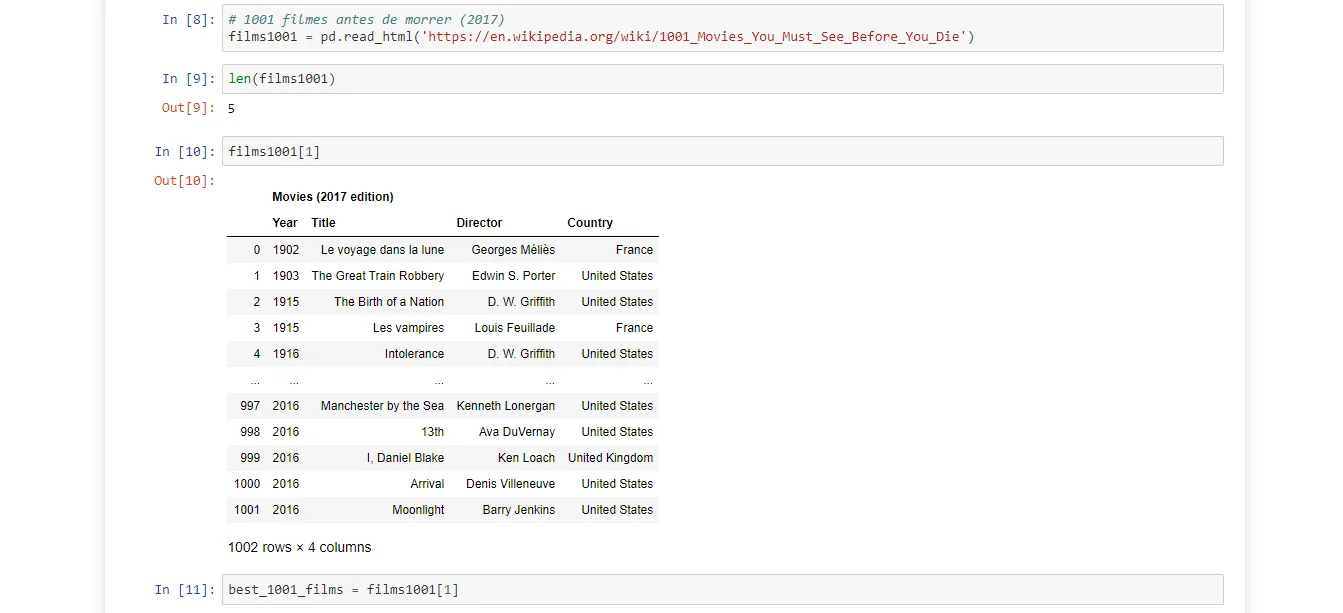Click the 'Denis Villeneuve' director cell
The width and height of the screenshot is (1343, 613).
click(x=510, y=484)
